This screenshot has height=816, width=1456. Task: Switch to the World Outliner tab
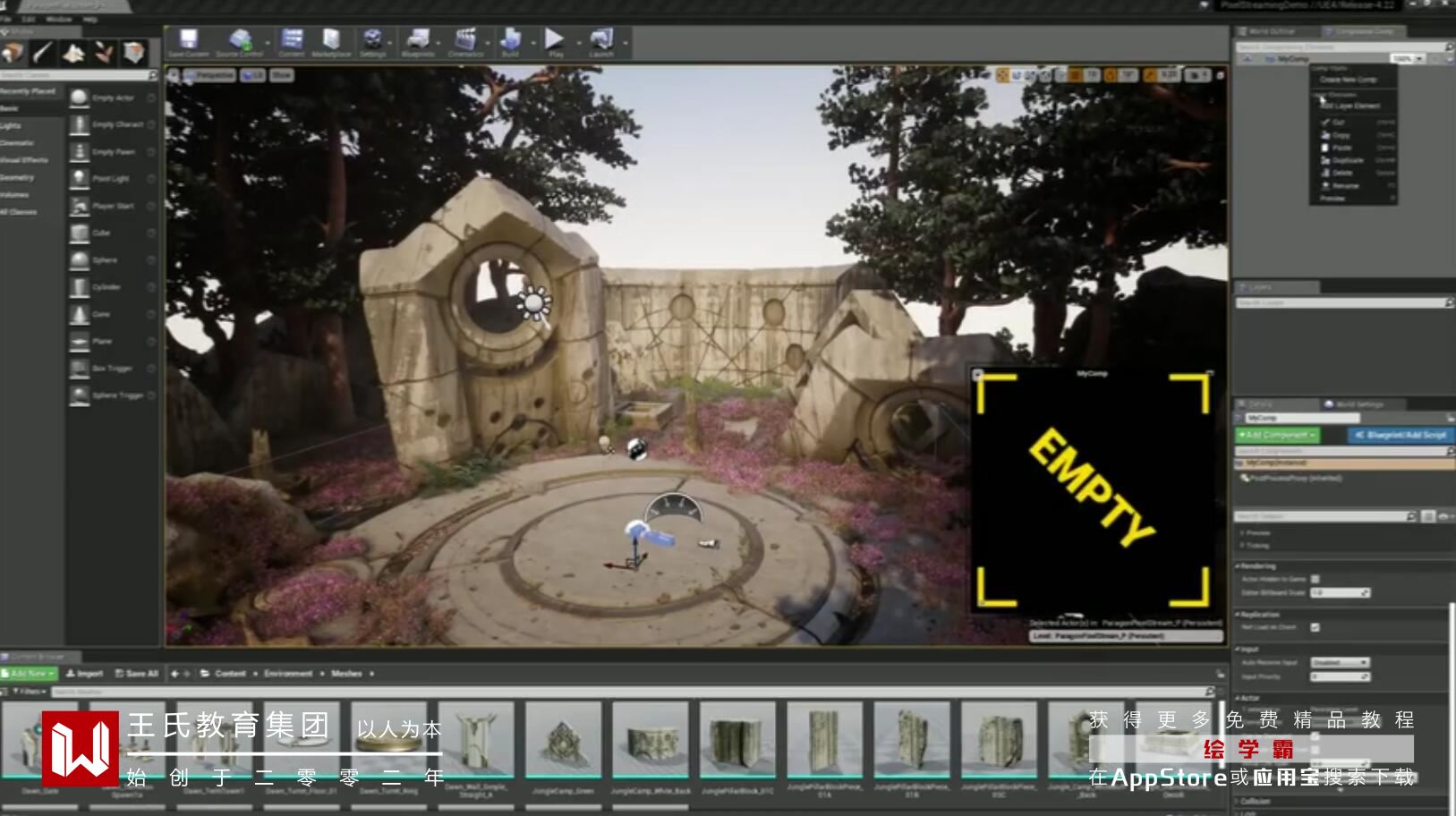(x=1273, y=31)
